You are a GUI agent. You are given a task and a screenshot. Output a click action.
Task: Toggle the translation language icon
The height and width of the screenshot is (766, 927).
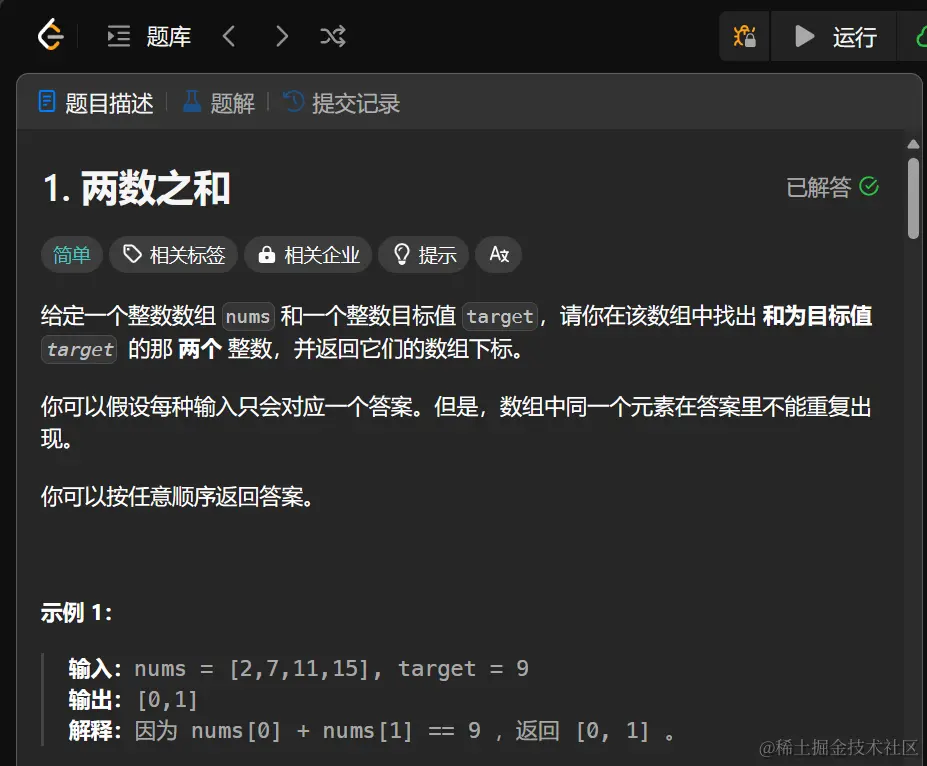click(x=499, y=255)
